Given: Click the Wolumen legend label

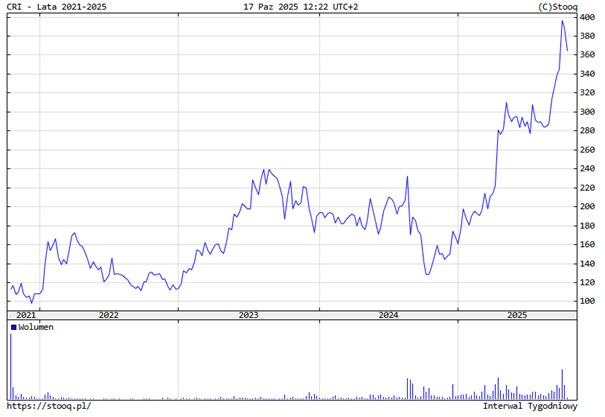Looking at the screenshot, I should pyautogui.click(x=36, y=327).
